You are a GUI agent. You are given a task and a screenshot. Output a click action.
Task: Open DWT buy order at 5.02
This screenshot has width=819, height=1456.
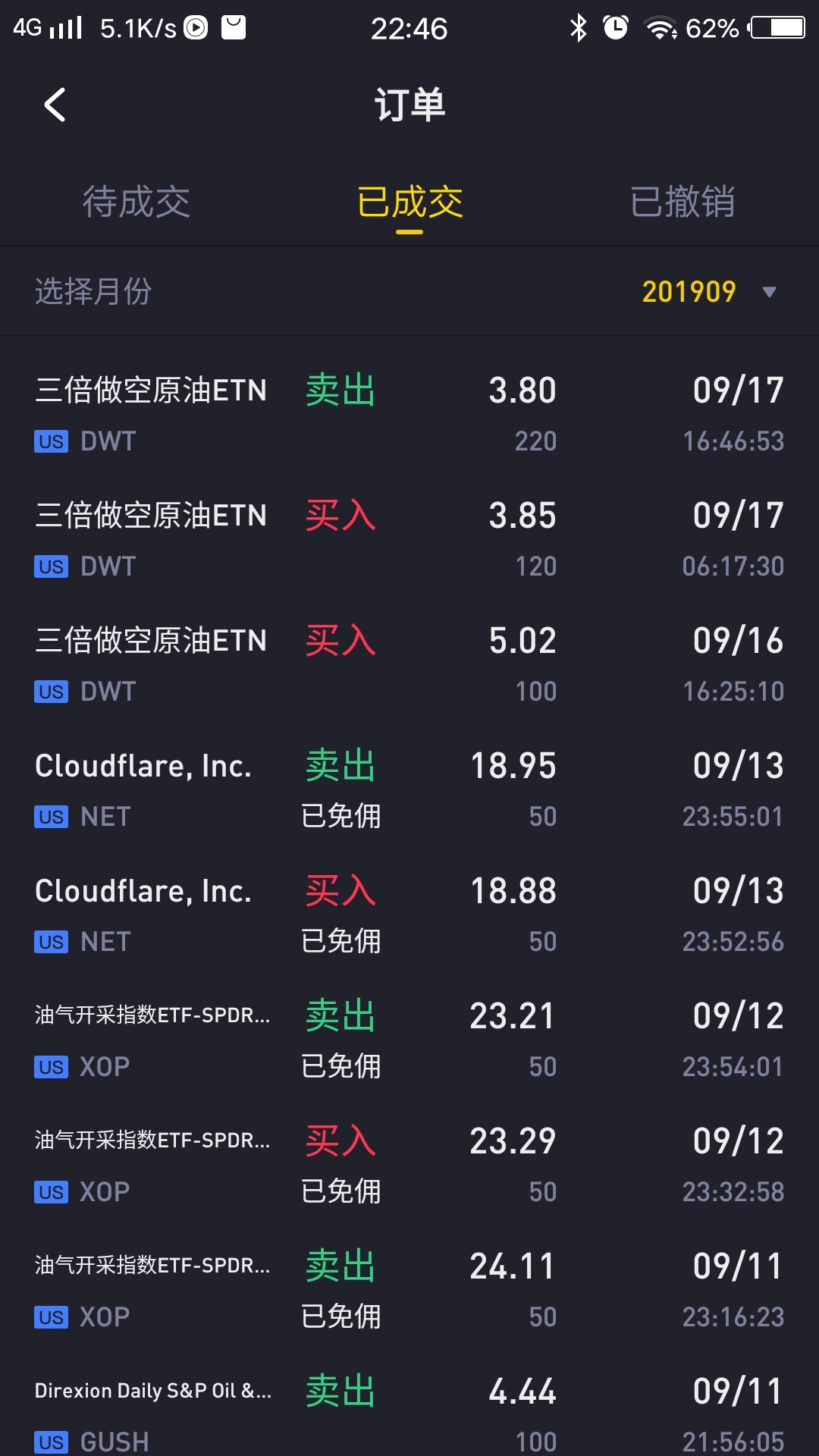pos(409,664)
